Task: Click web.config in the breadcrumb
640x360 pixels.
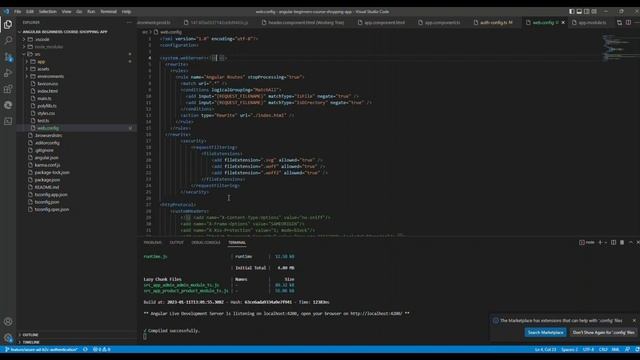Action: pyautogui.click(x=171, y=32)
